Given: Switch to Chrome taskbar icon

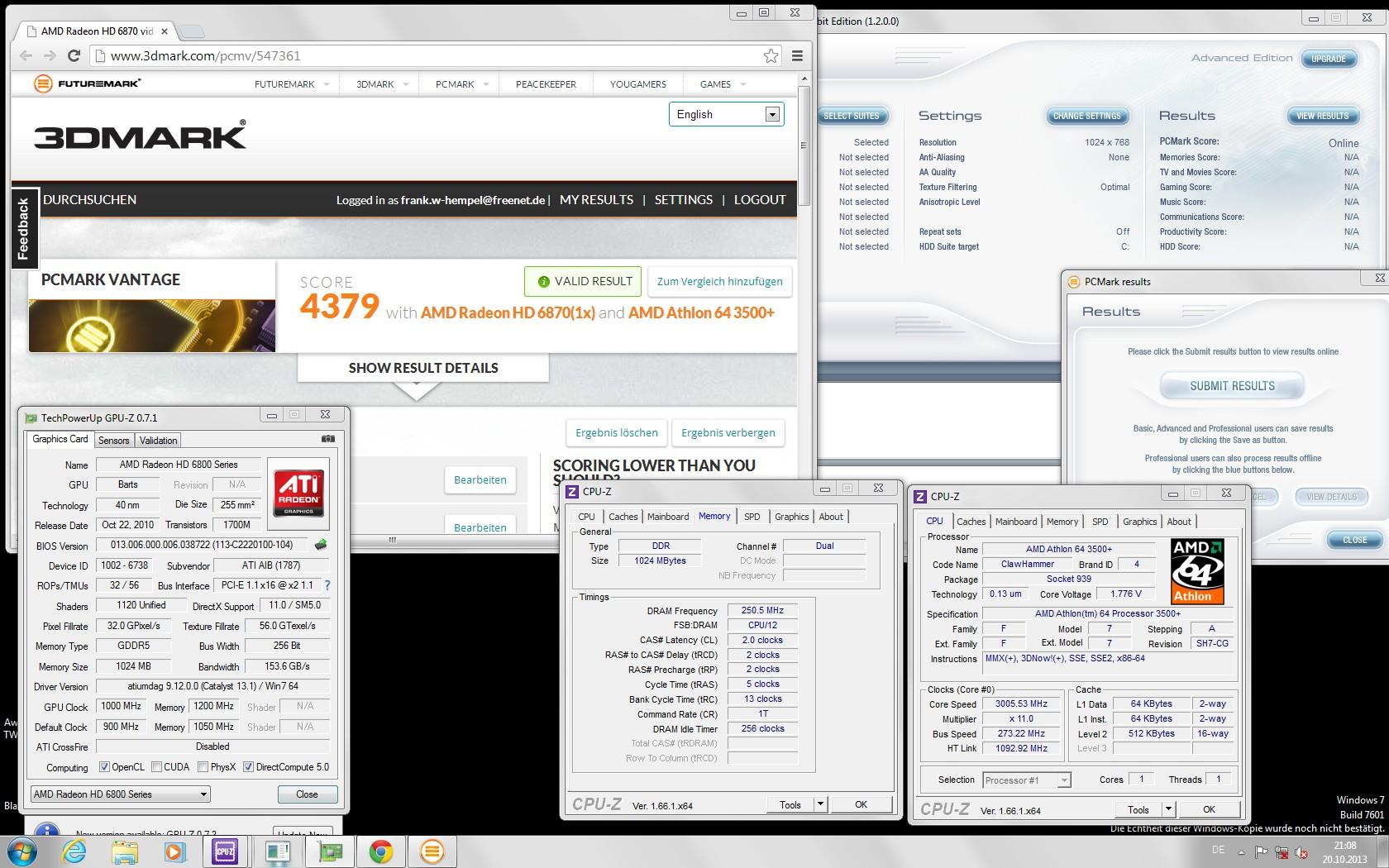Looking at the screenshot, I should coord(381,851).
